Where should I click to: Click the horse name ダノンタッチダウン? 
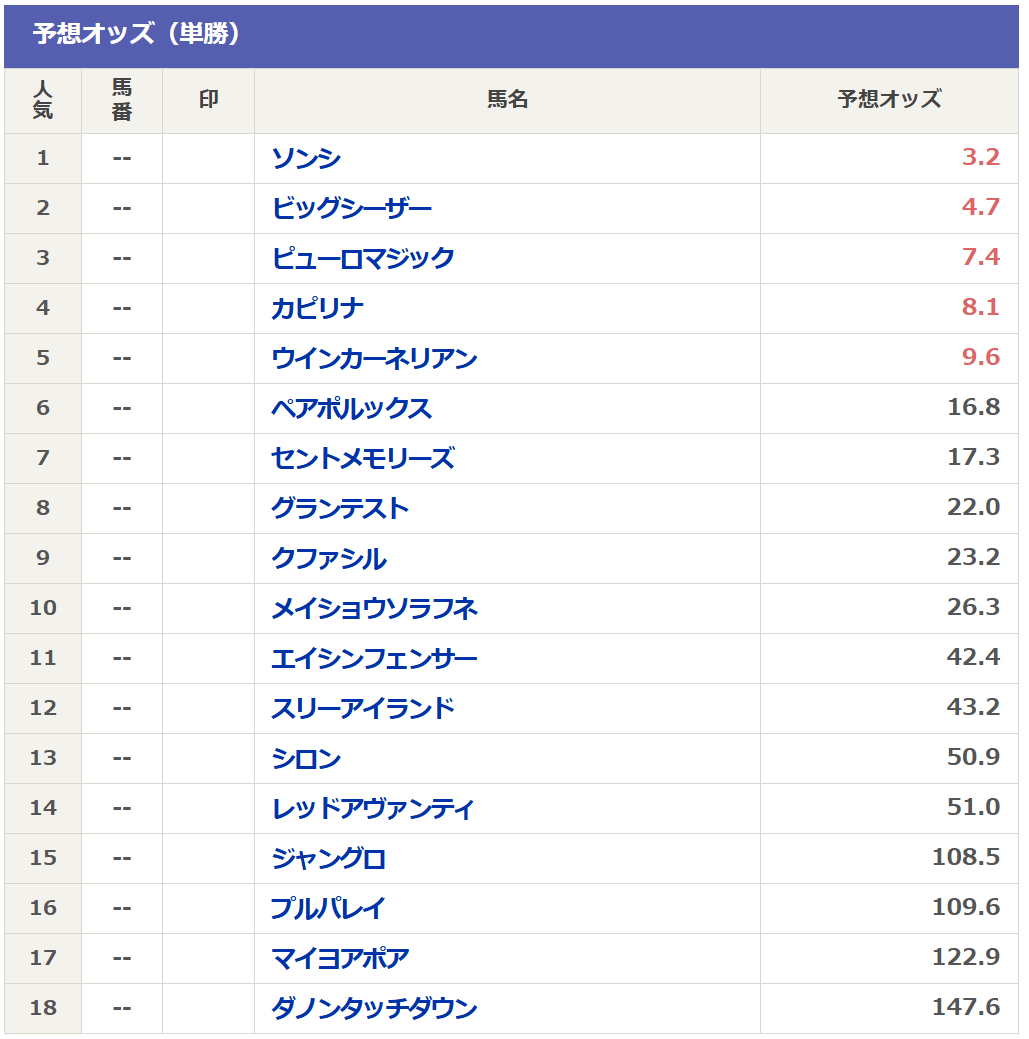(x=374, y=1009)
